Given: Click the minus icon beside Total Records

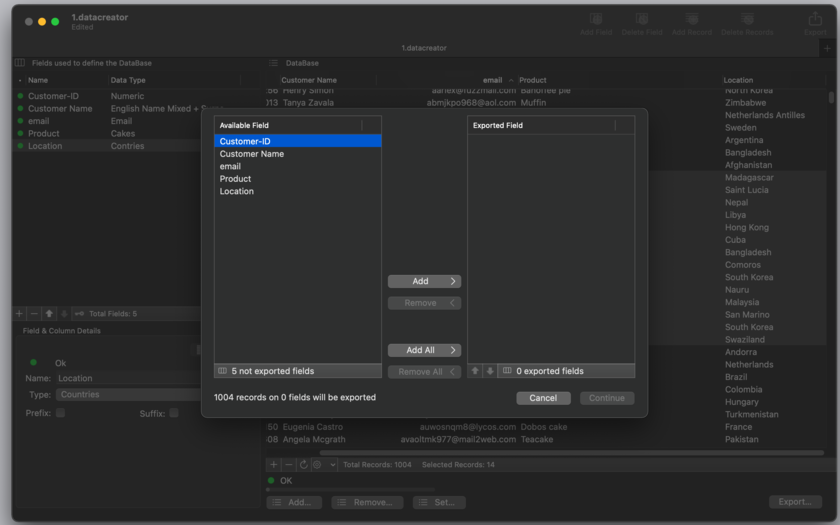Looking at the screenshot, I should [289, 464].
